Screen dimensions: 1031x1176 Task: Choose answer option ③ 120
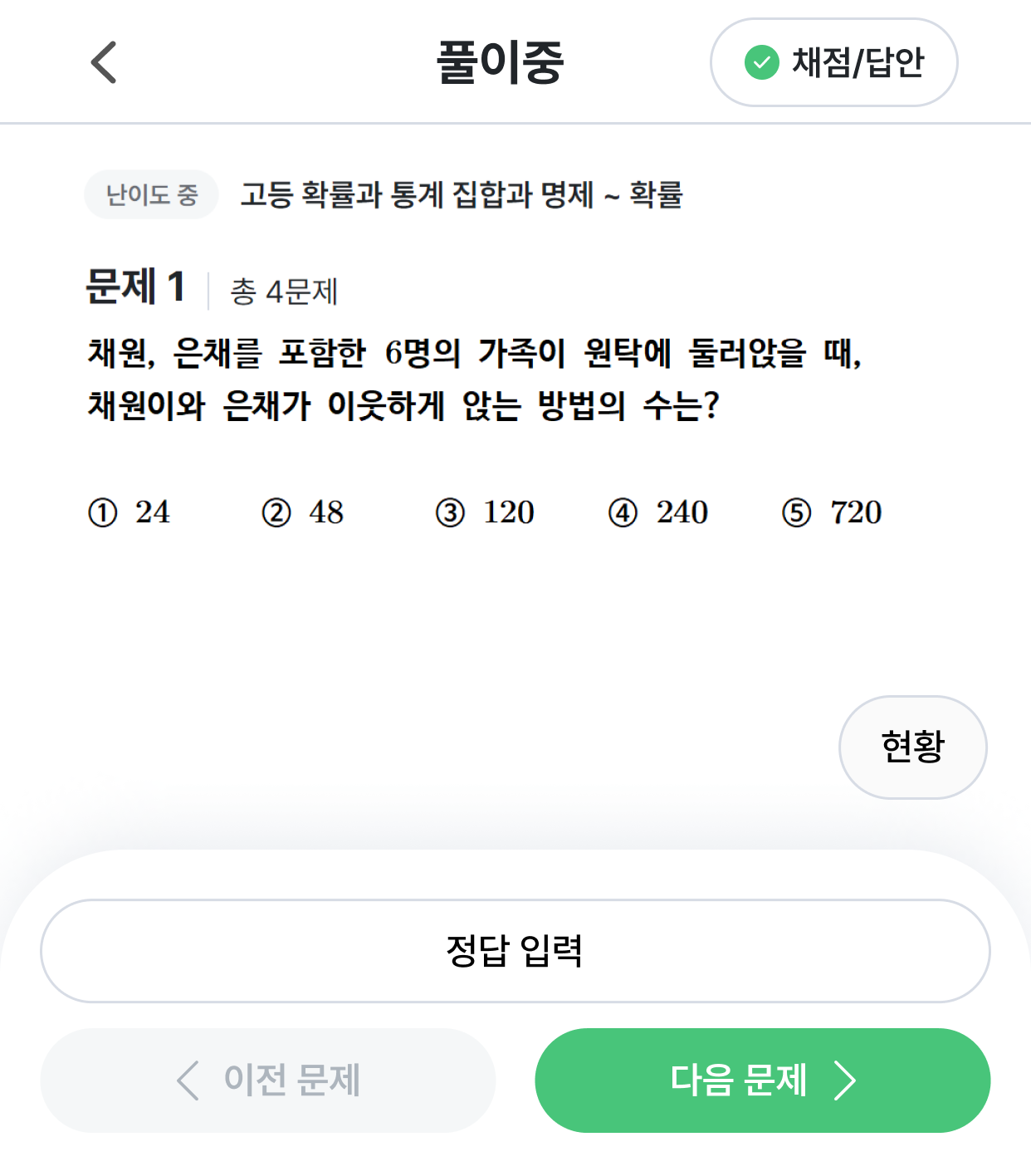pos(486,512)
